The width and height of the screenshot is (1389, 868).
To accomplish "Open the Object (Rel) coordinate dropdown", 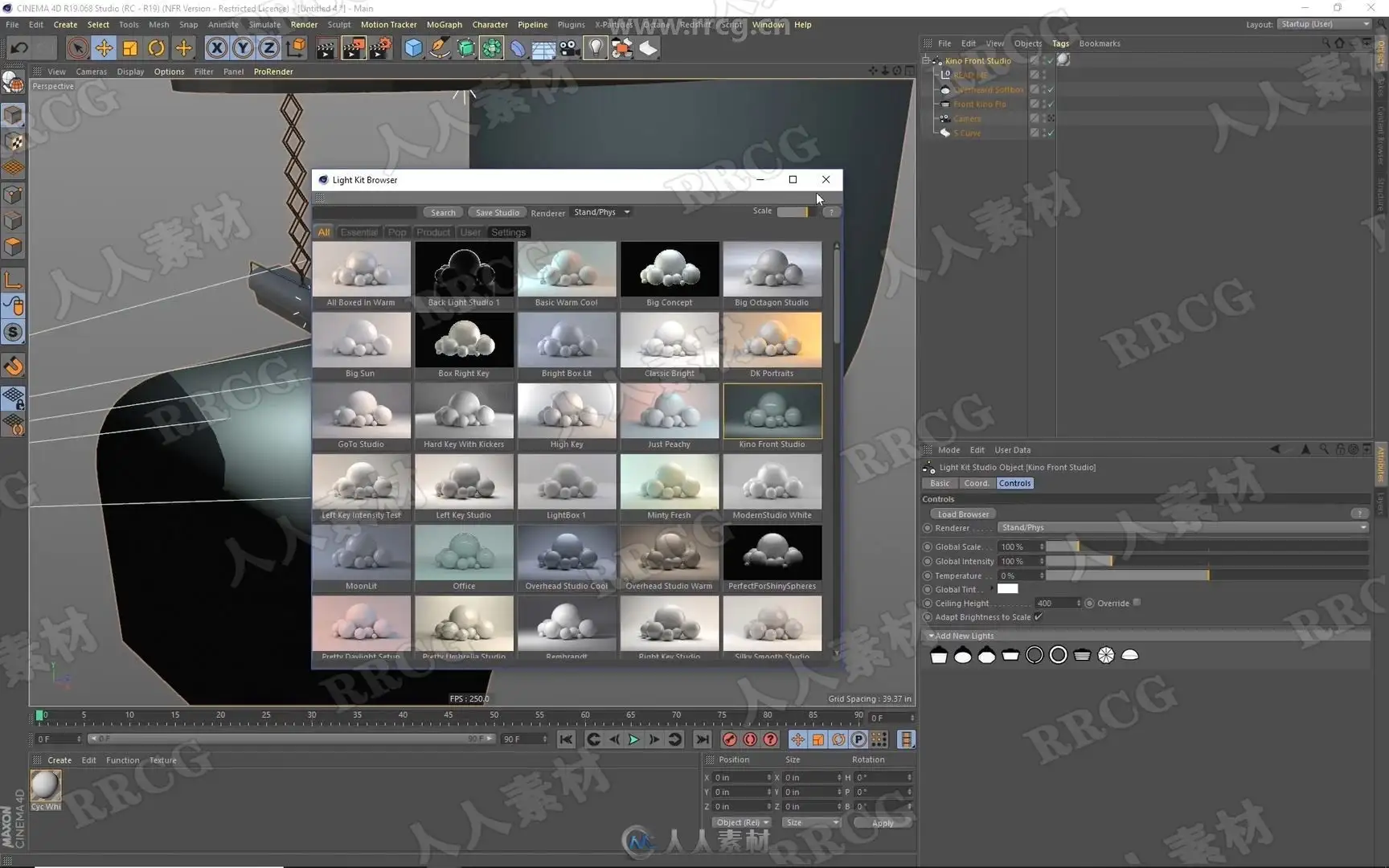I will tap(743, 823).
